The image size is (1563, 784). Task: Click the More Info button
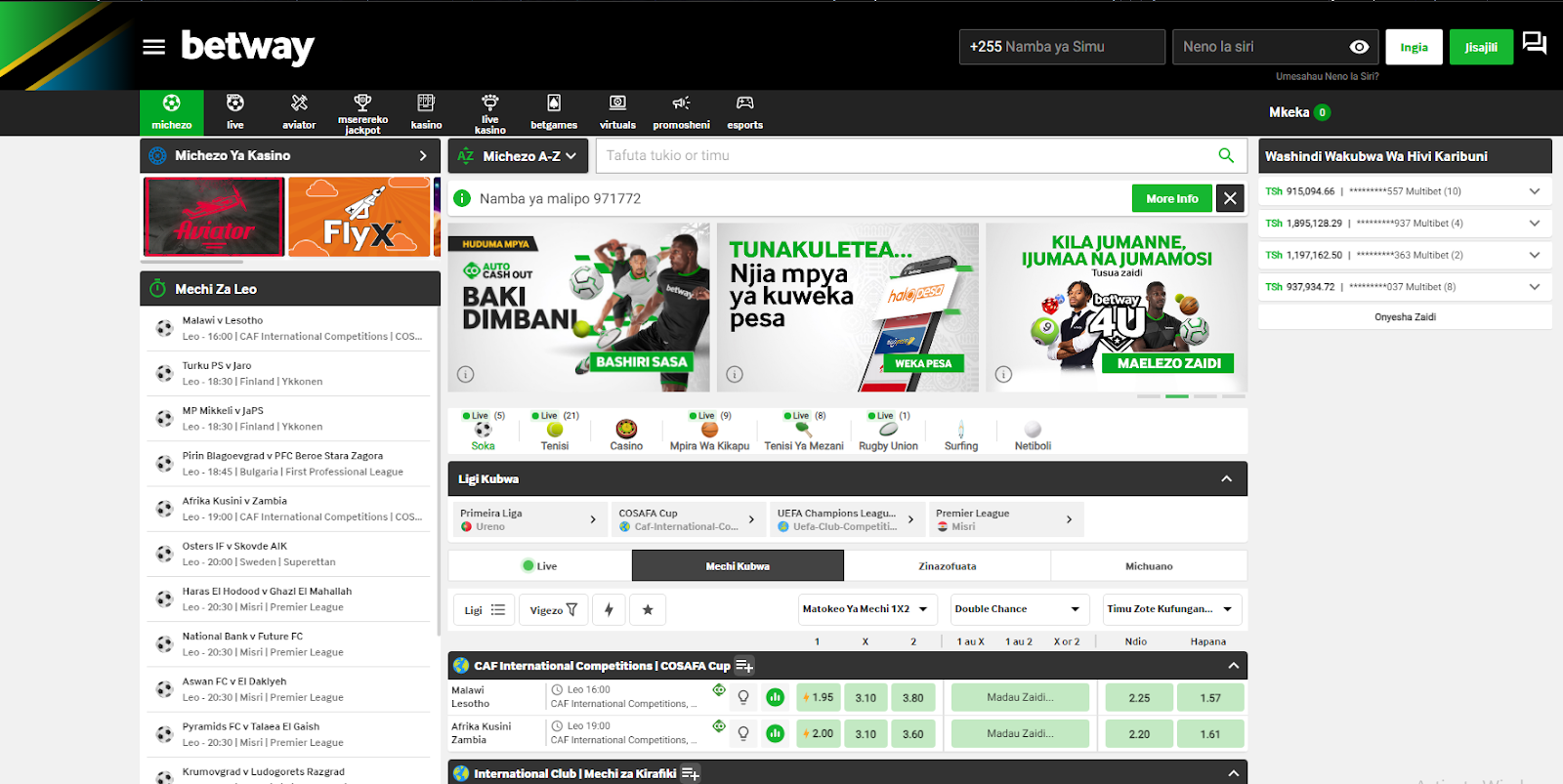(x=1172, y=198)
